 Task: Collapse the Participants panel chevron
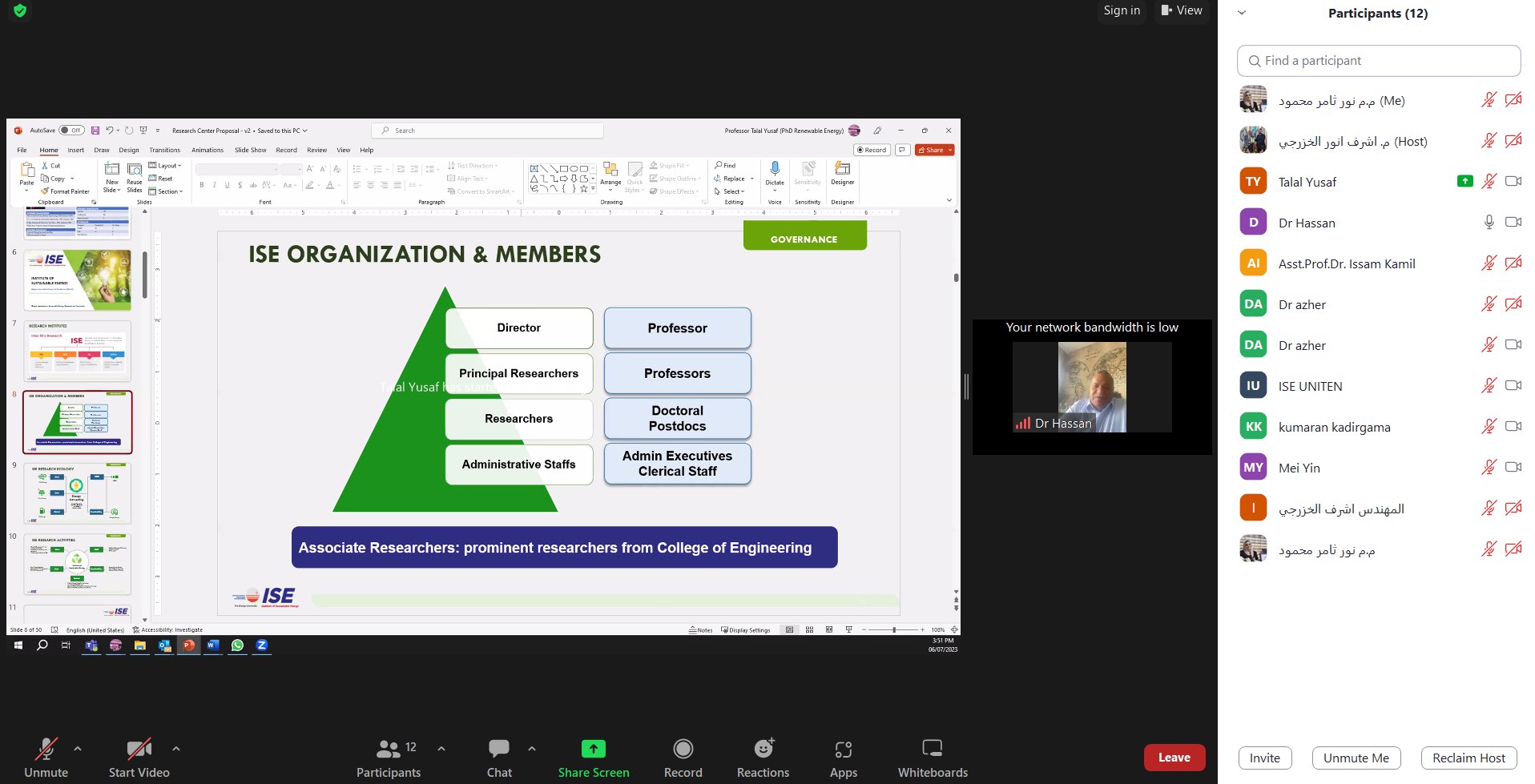pos(1242,13)
